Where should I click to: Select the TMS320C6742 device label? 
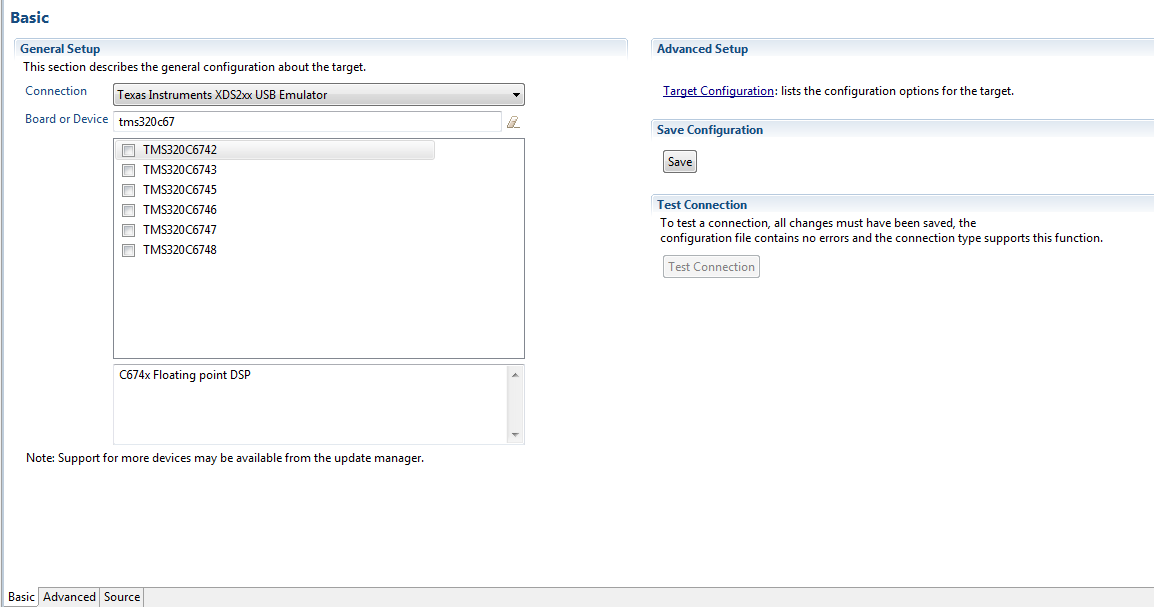click(x=180, y=150)
